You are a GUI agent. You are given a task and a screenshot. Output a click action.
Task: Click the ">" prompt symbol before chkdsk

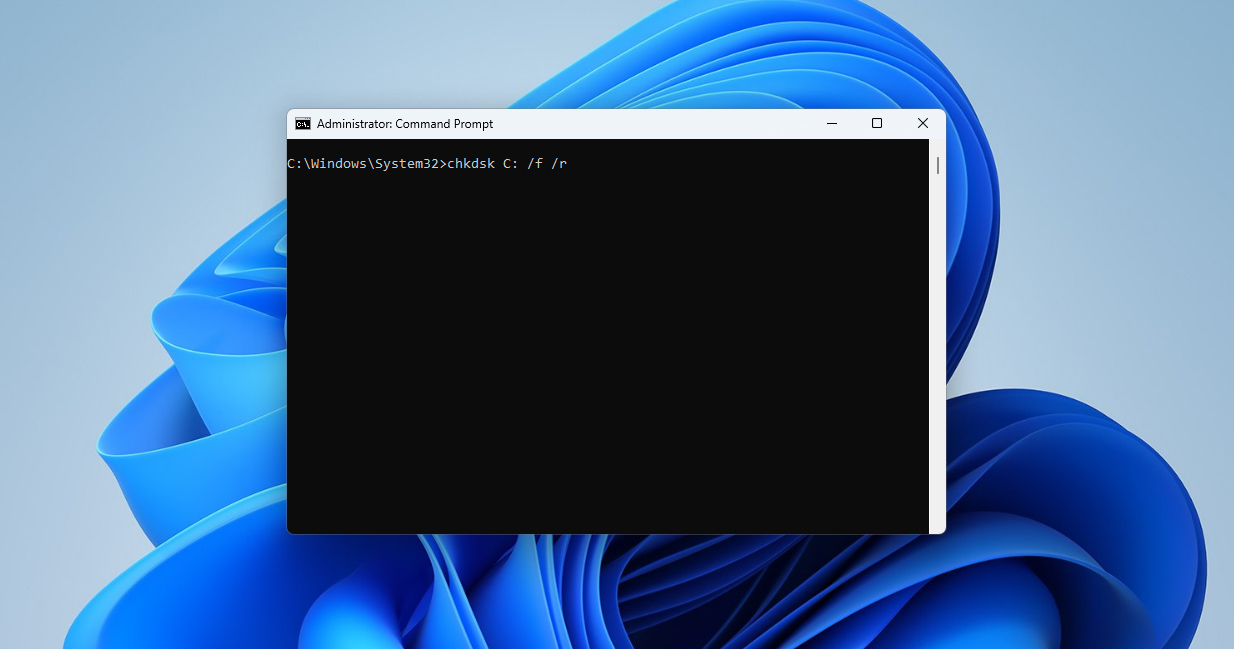[x=443, y=164]
